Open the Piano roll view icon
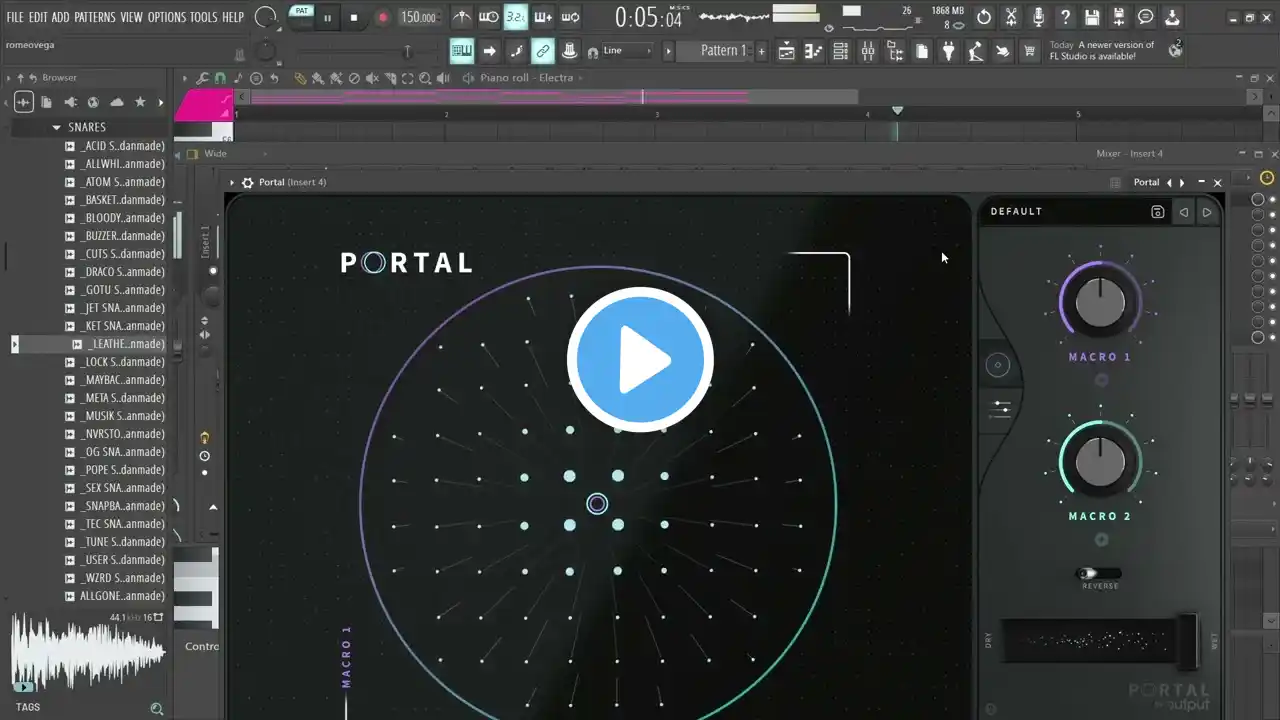The image size is (1280, 720). coord(813,51)
